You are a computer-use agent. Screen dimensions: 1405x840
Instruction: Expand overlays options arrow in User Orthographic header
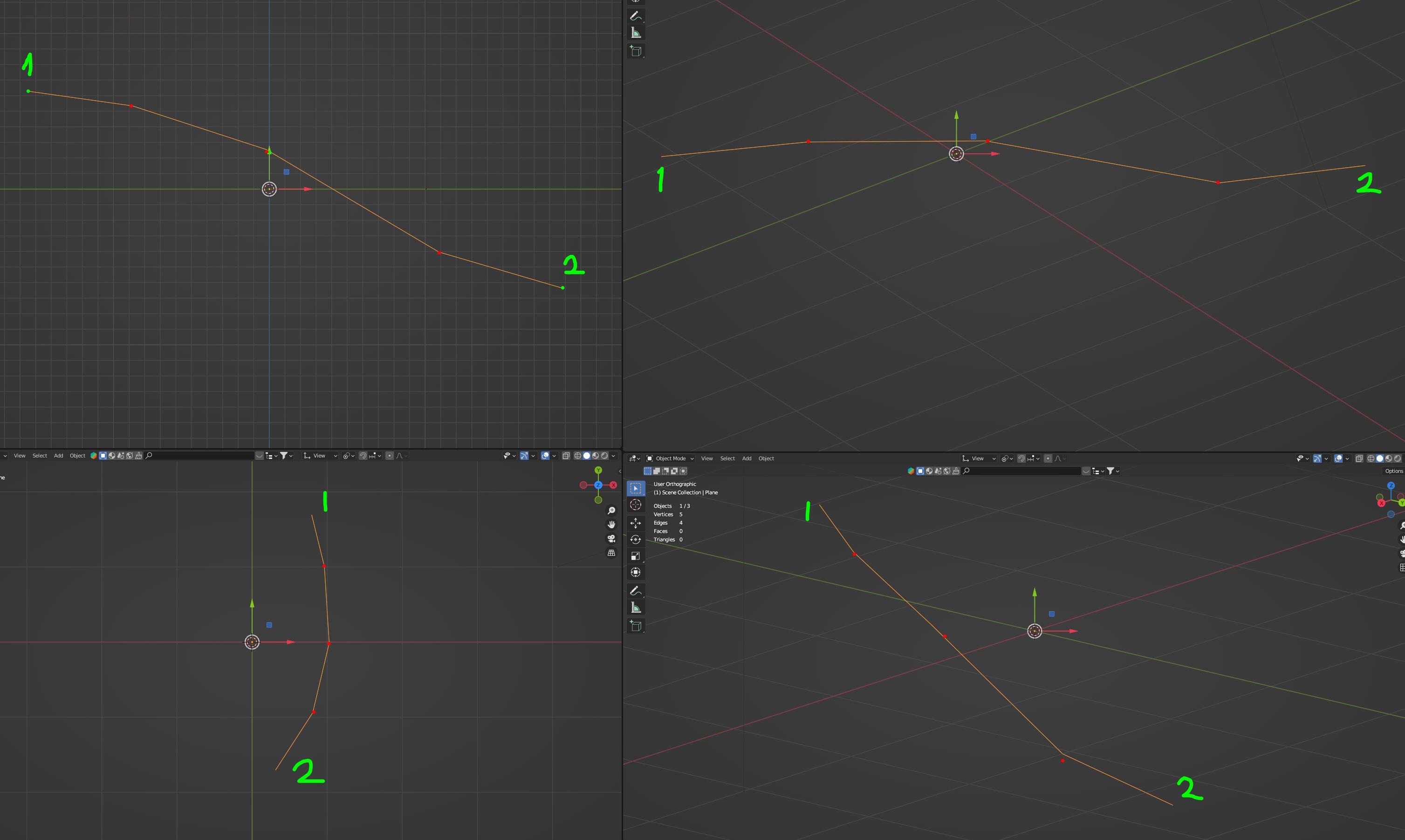tap(1347, 458)
